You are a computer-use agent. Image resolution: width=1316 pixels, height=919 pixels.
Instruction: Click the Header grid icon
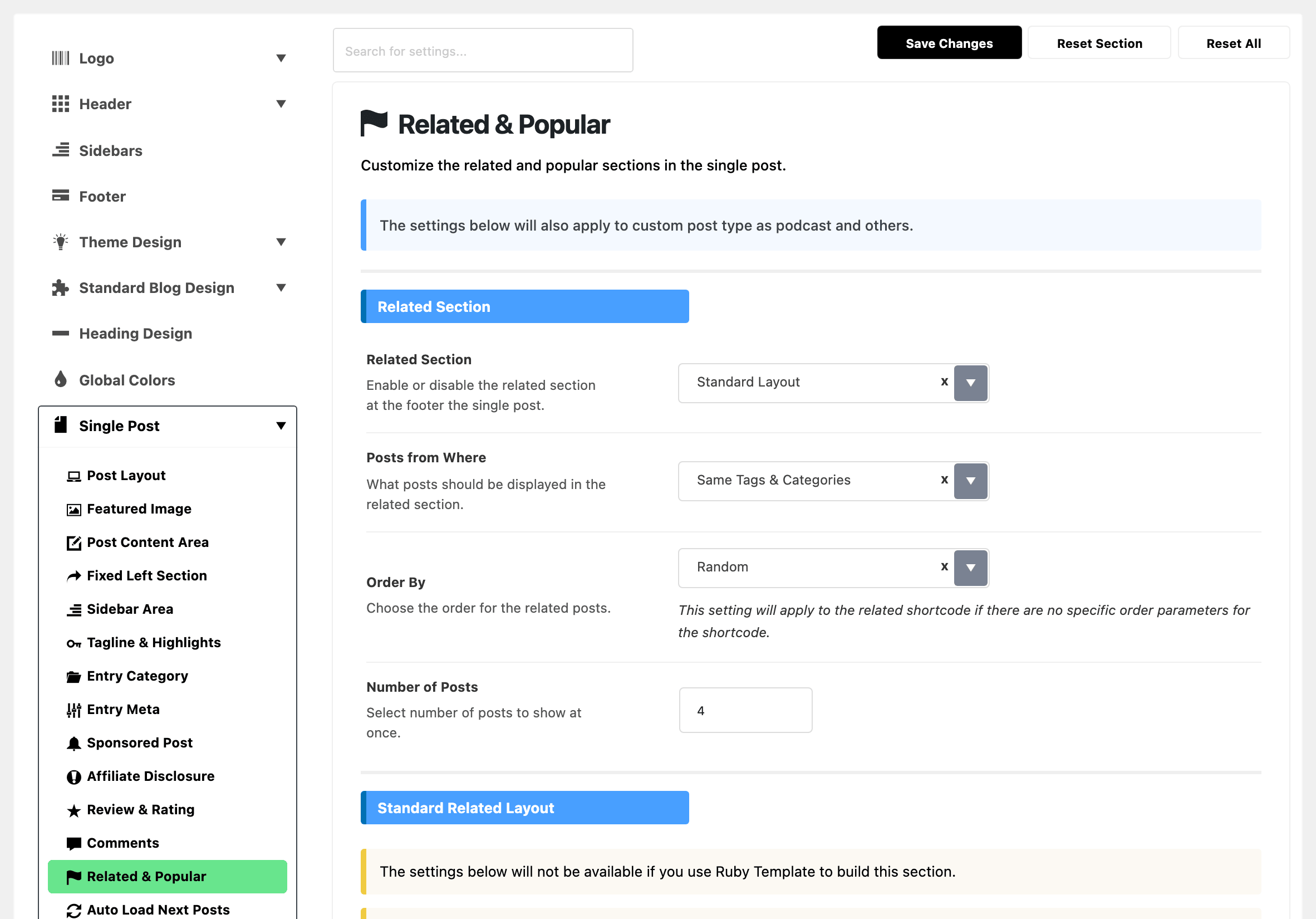(60, 104)
